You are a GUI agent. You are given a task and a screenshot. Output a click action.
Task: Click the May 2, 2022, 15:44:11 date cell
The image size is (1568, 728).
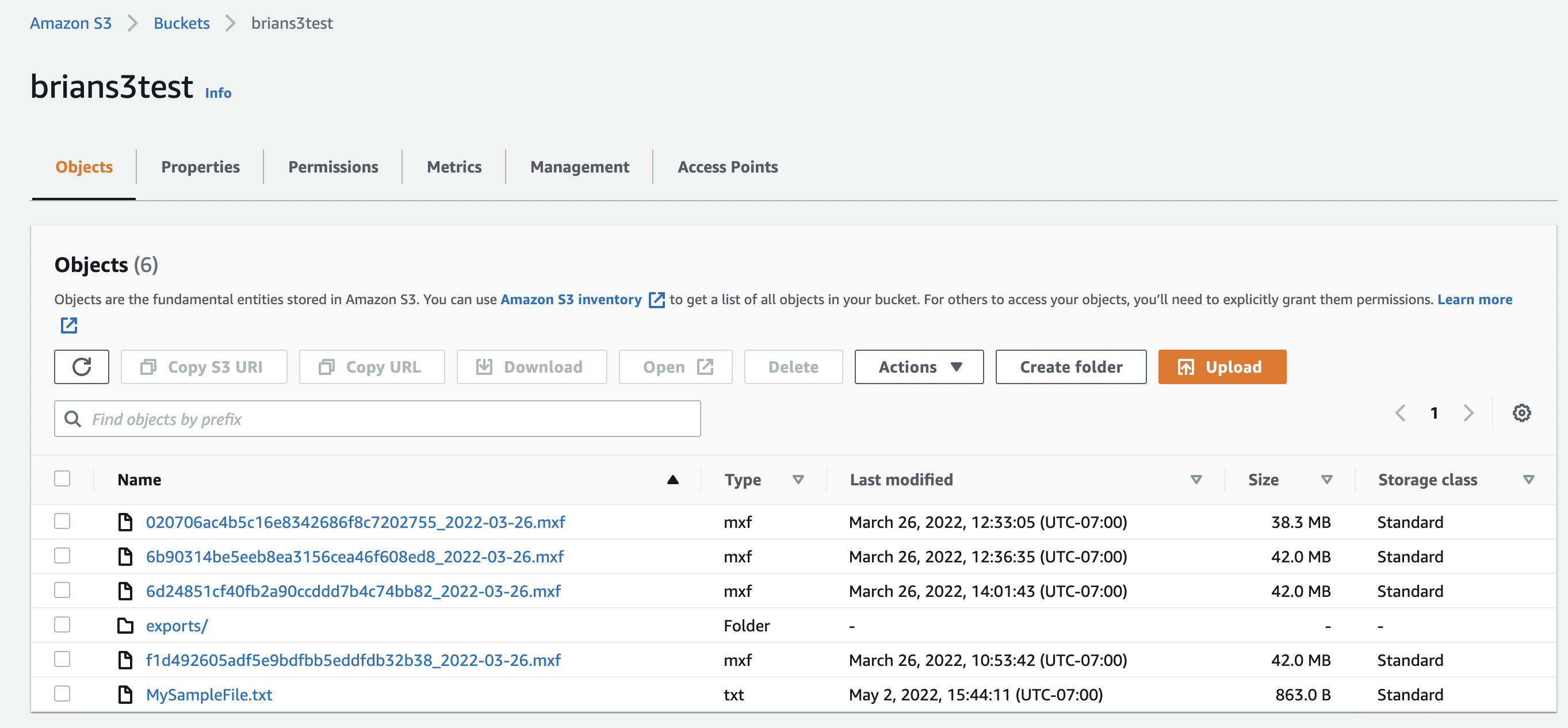976,695
